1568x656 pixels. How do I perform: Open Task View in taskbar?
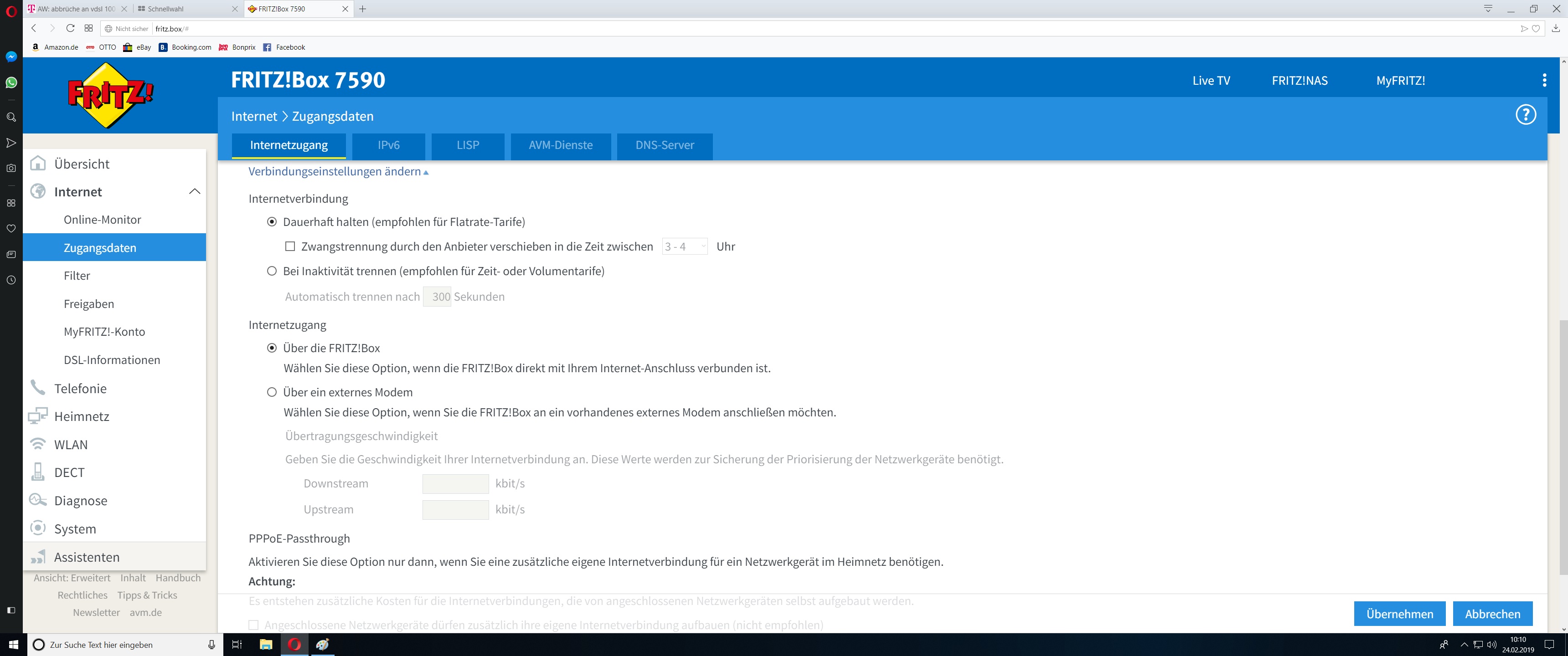click(x=237, y=645)
